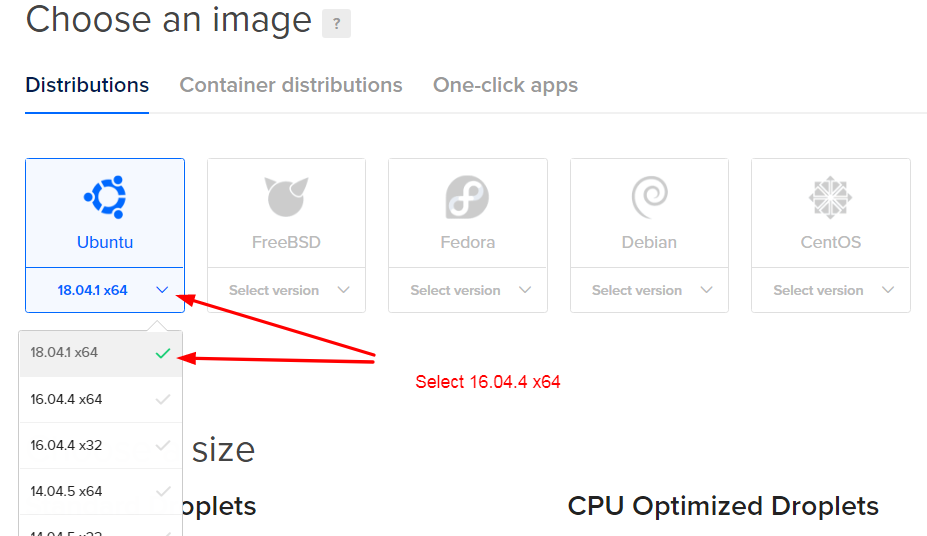927x536 pixels.
Task: Click the Debian swirl logo icon
Action: click(x=649, y=197)
